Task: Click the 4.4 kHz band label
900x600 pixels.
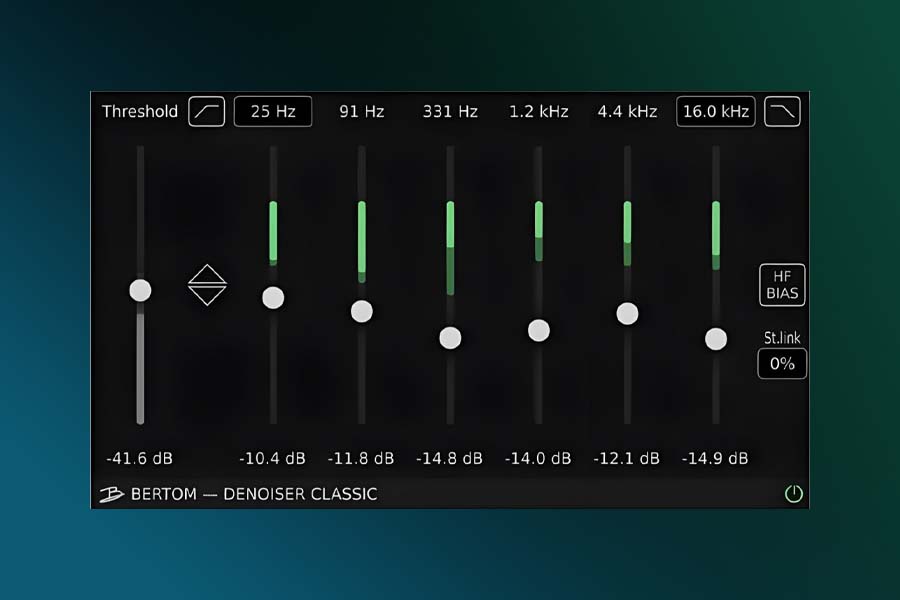Action: (627, 111)
